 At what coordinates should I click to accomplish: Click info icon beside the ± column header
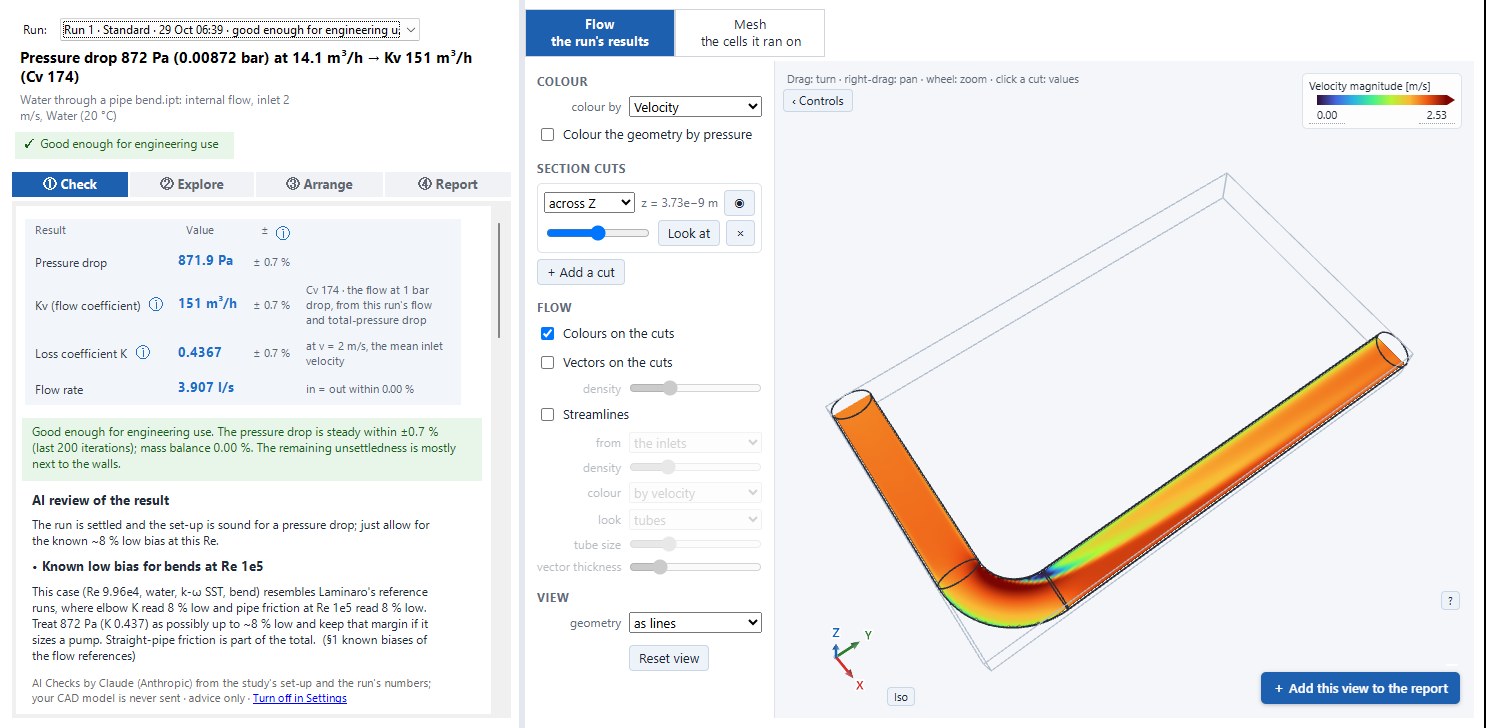tap(283, 233)
